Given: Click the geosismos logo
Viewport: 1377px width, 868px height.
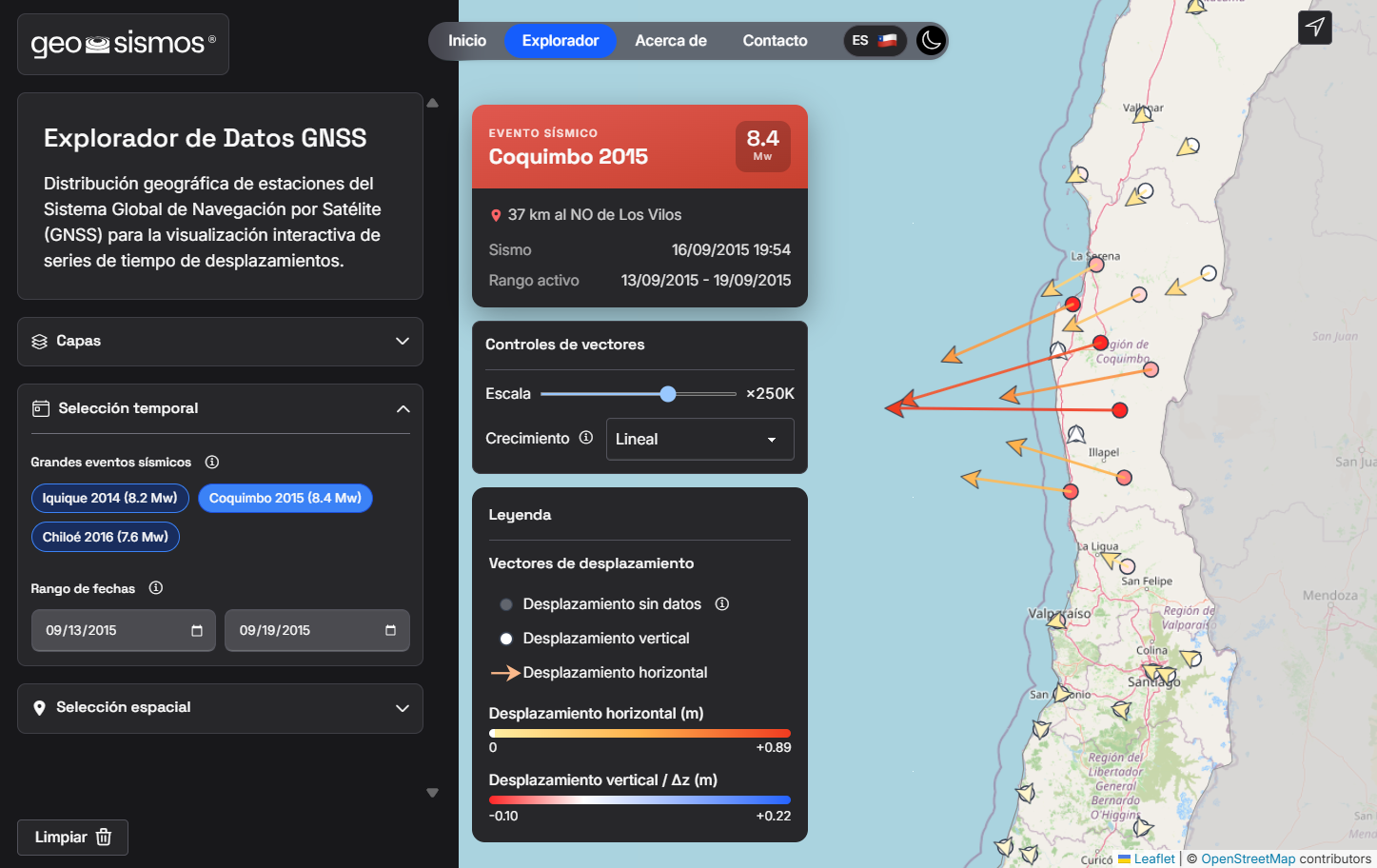Looking at the screenshot, I should point(123,44).
